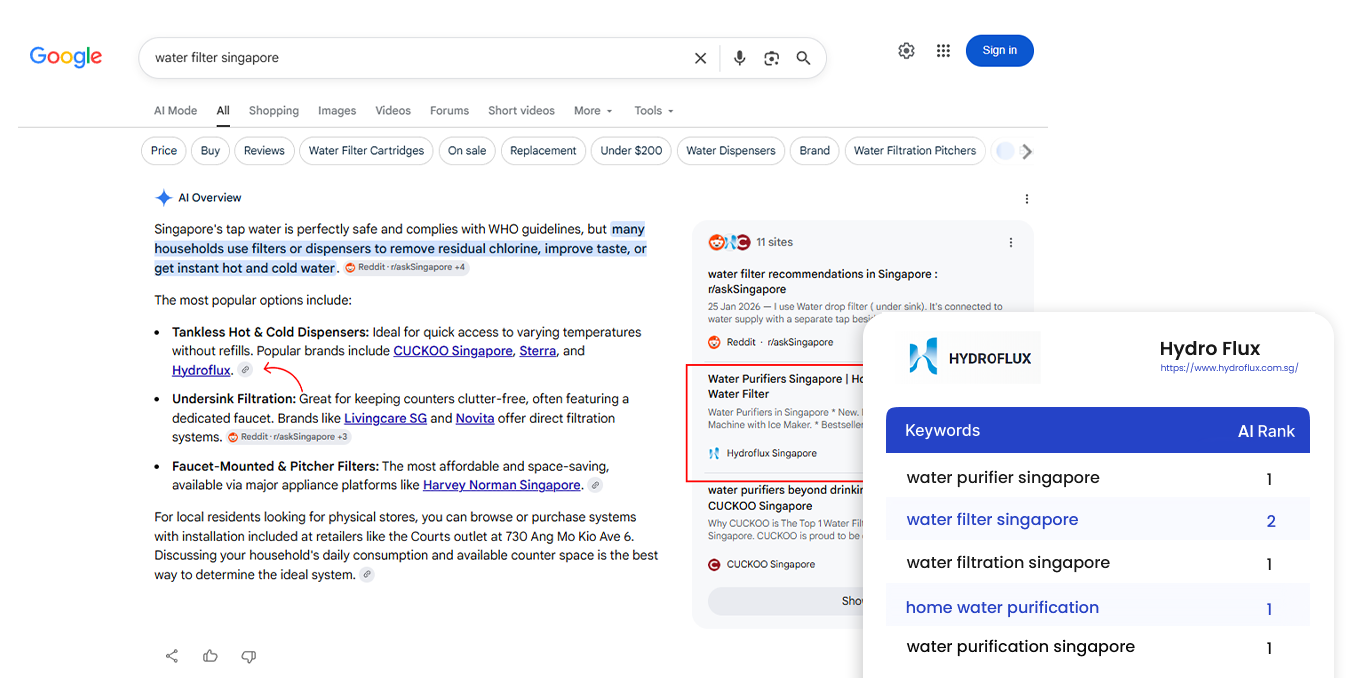Image resolution: width=1352 pixels, height=678 pixels.
Task: Select the Price filter chip
Action: click(164, 151)
